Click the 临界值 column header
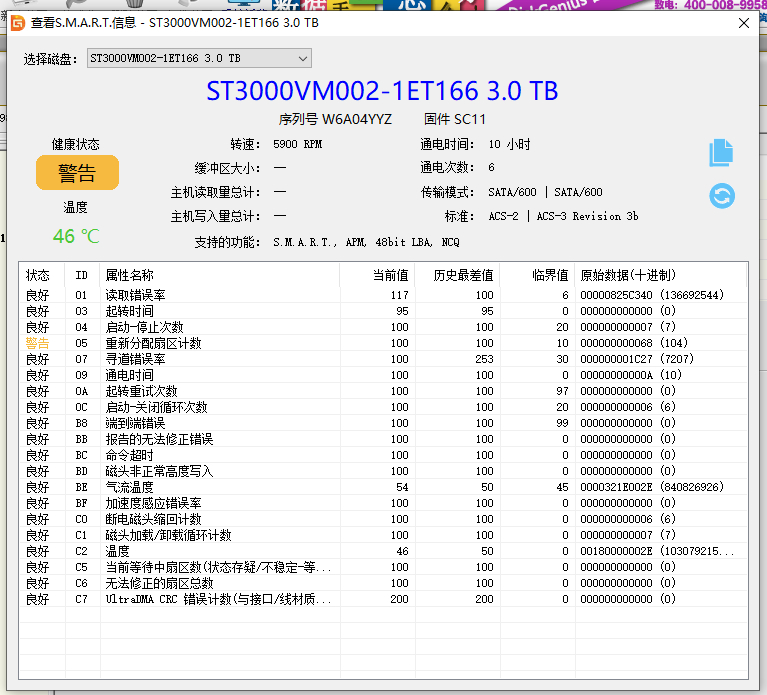 [537, 275]
